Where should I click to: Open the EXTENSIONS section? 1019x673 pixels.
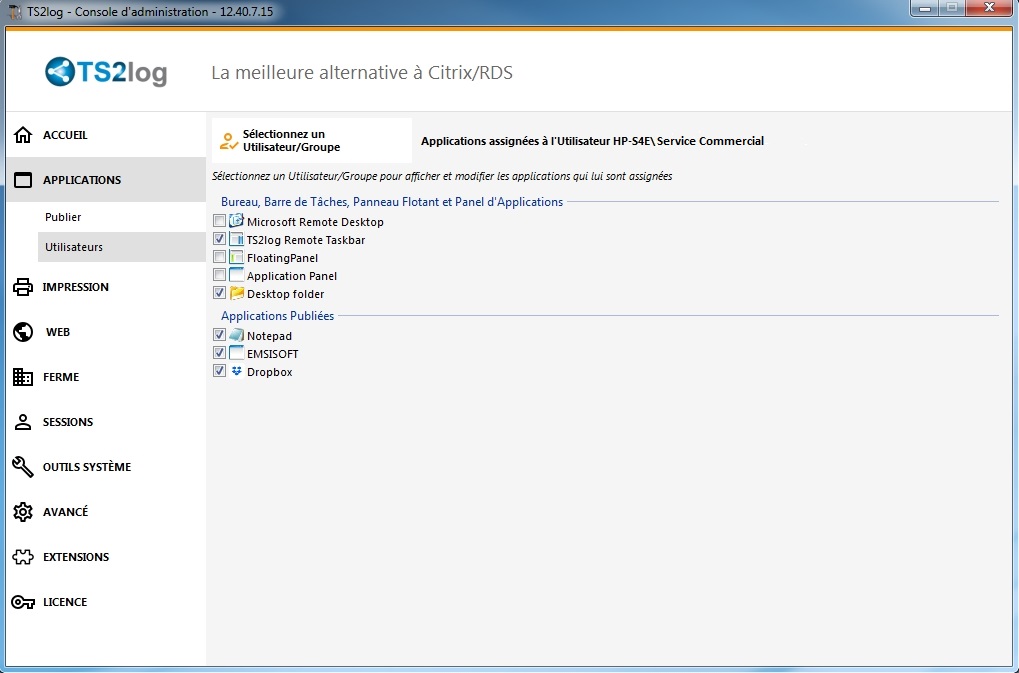click(106, 557)
